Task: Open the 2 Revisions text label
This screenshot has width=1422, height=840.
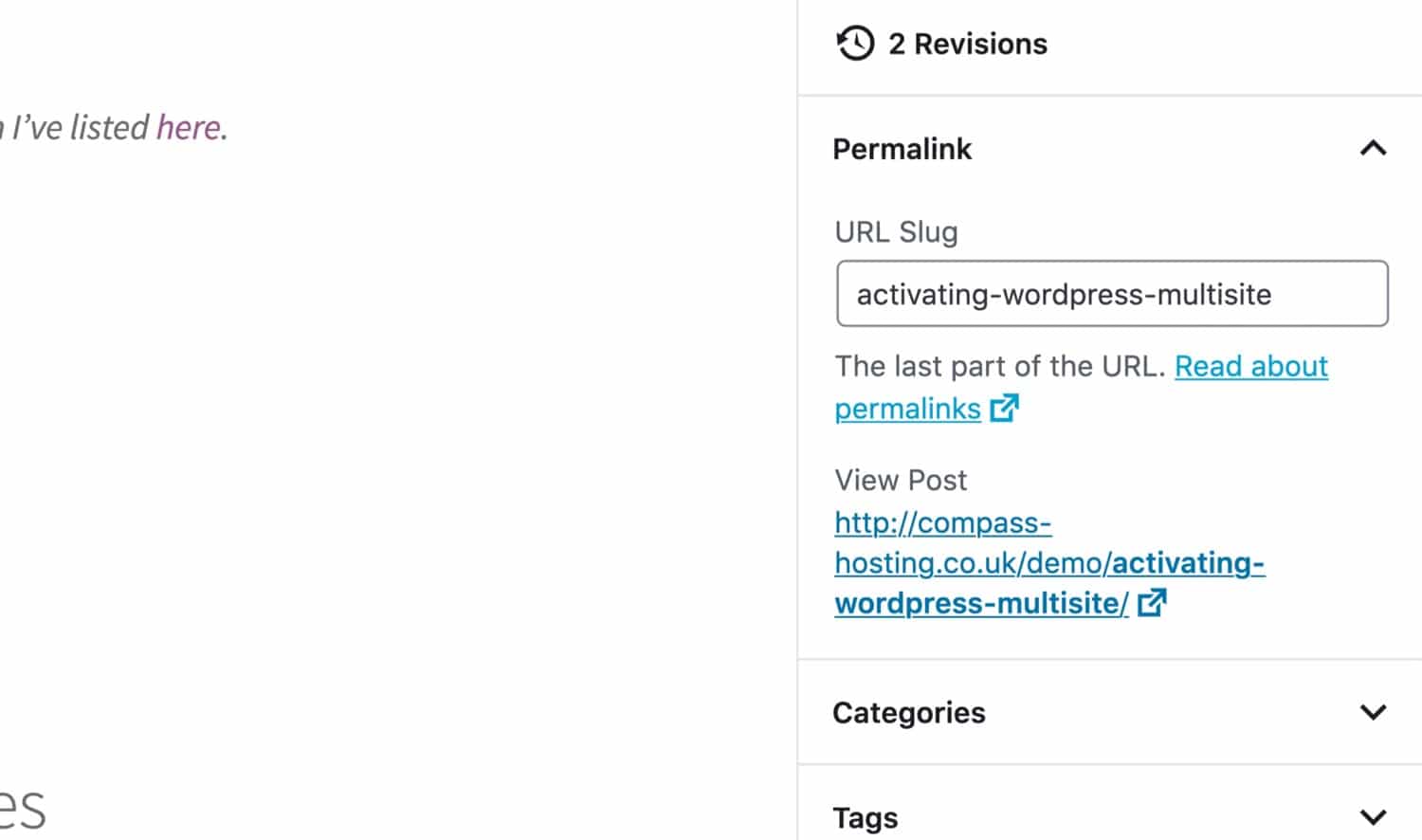Action: tap(967, 44)
